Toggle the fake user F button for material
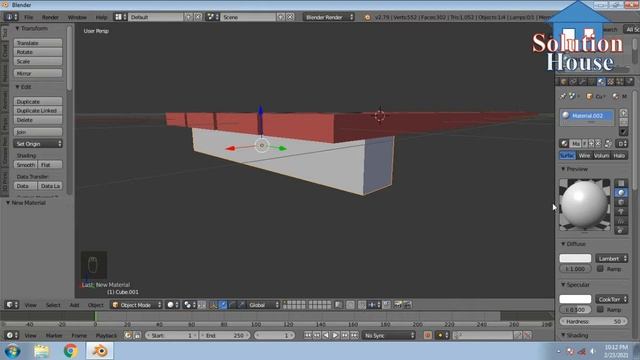This screenshot has width=640, height=360. (x=584, y=143)
